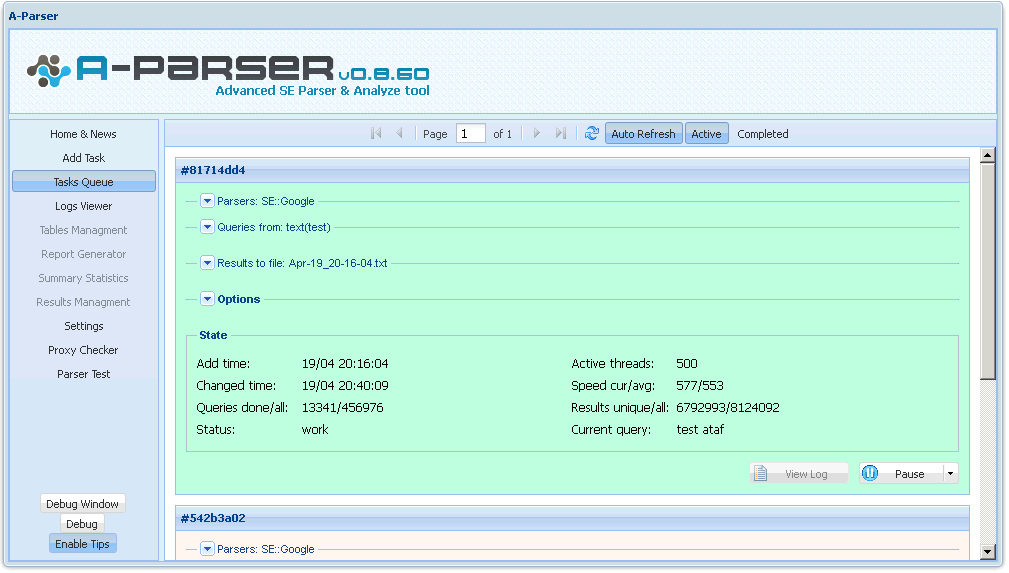Image resolution: width=1009 pixels, height=573 pixels.
Task: Toggle Auto Refresh
Action: (643, 133)
